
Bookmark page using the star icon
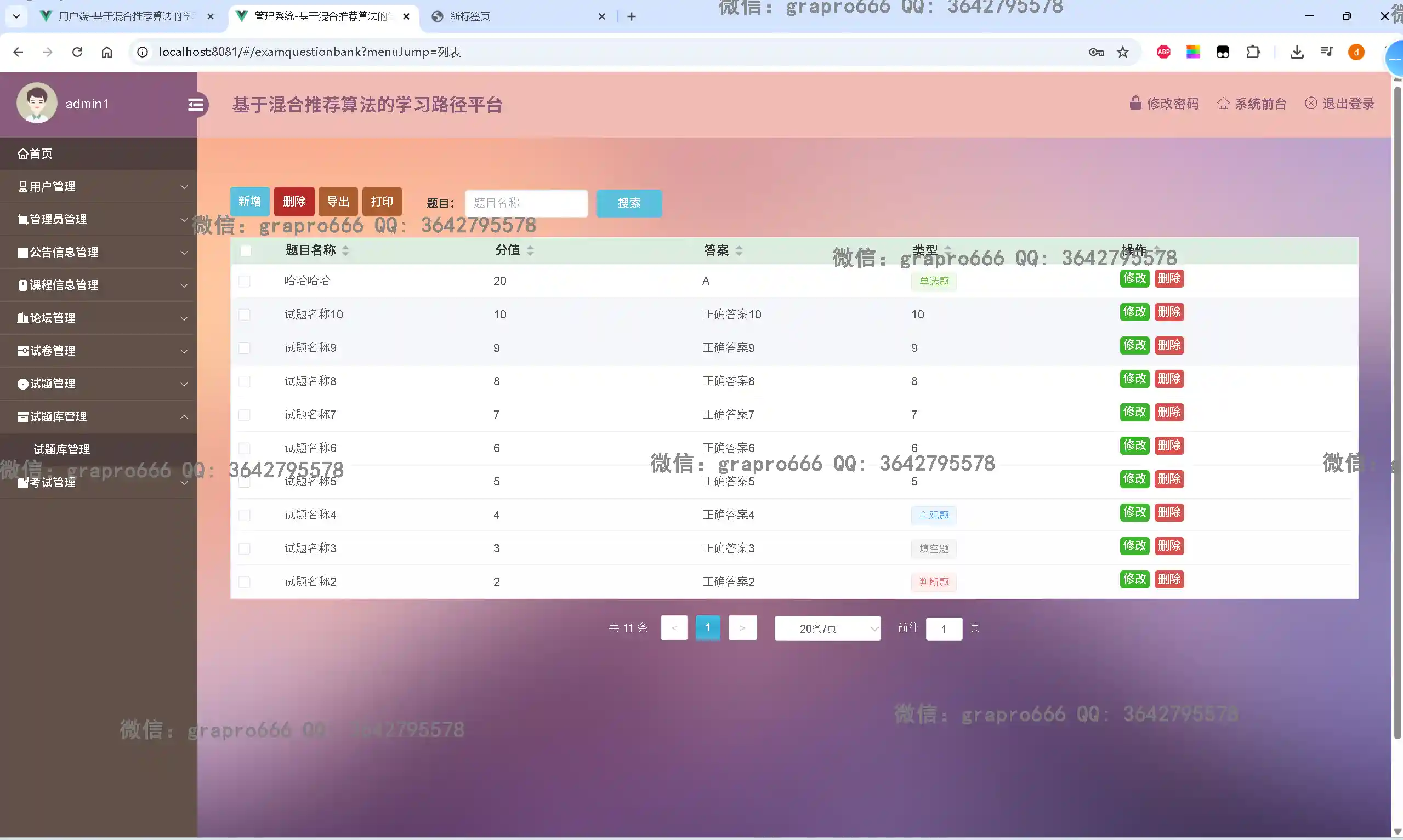(x=1122, y=52)
